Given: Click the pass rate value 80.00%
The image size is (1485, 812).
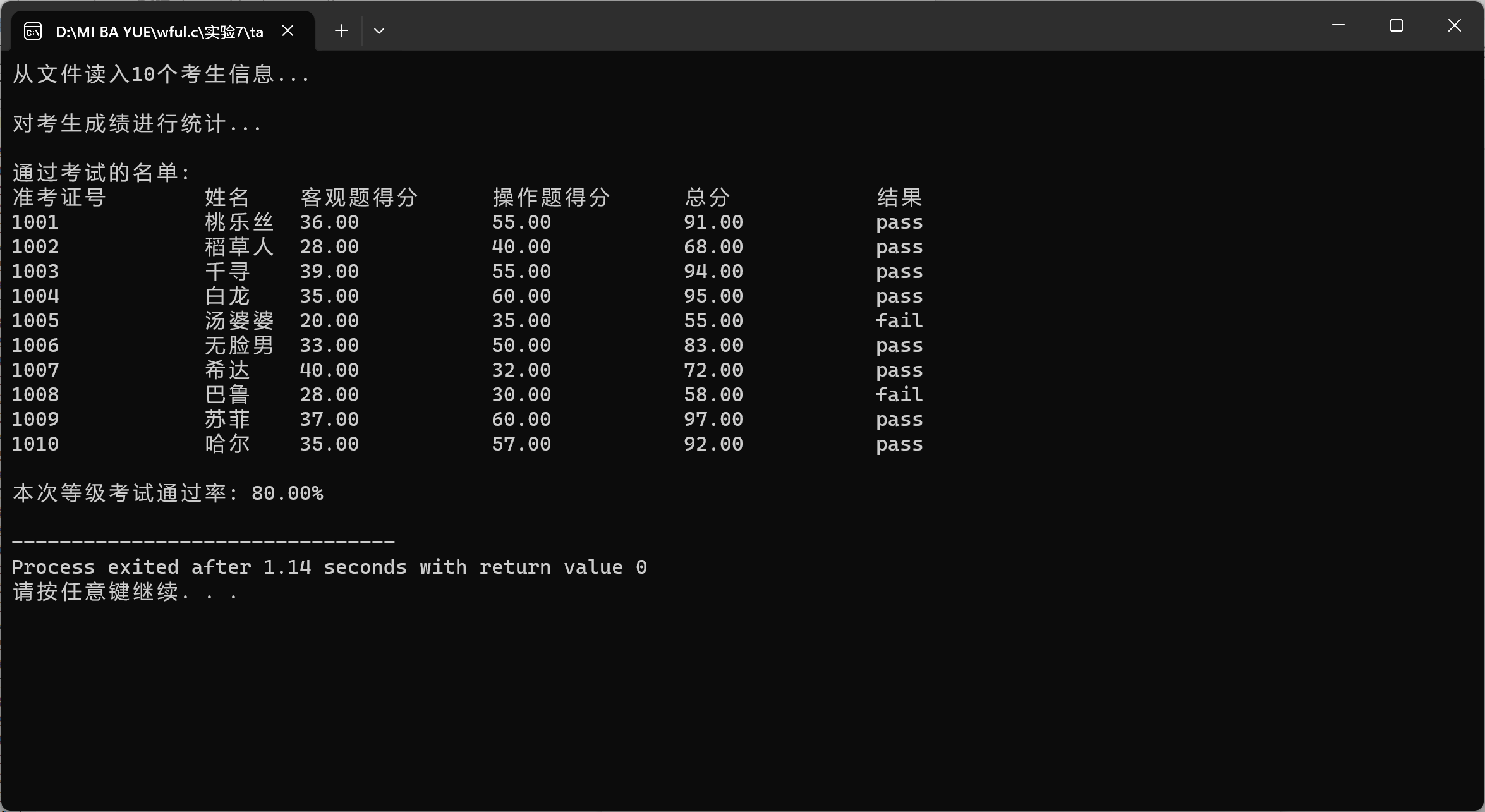Looking at the screenshot, I should tap(288, 494).
